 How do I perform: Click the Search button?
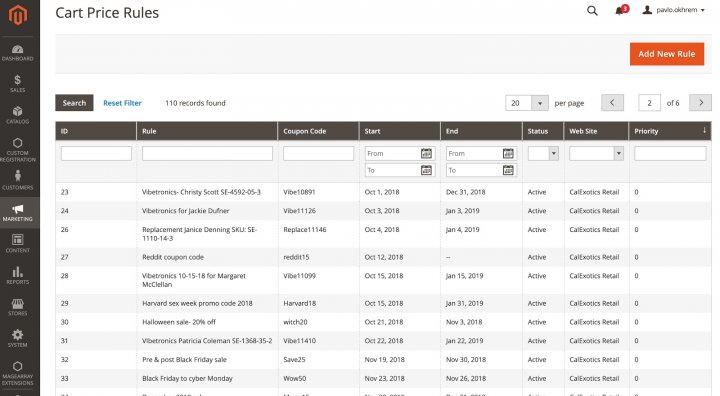click(x=74, y=103)
